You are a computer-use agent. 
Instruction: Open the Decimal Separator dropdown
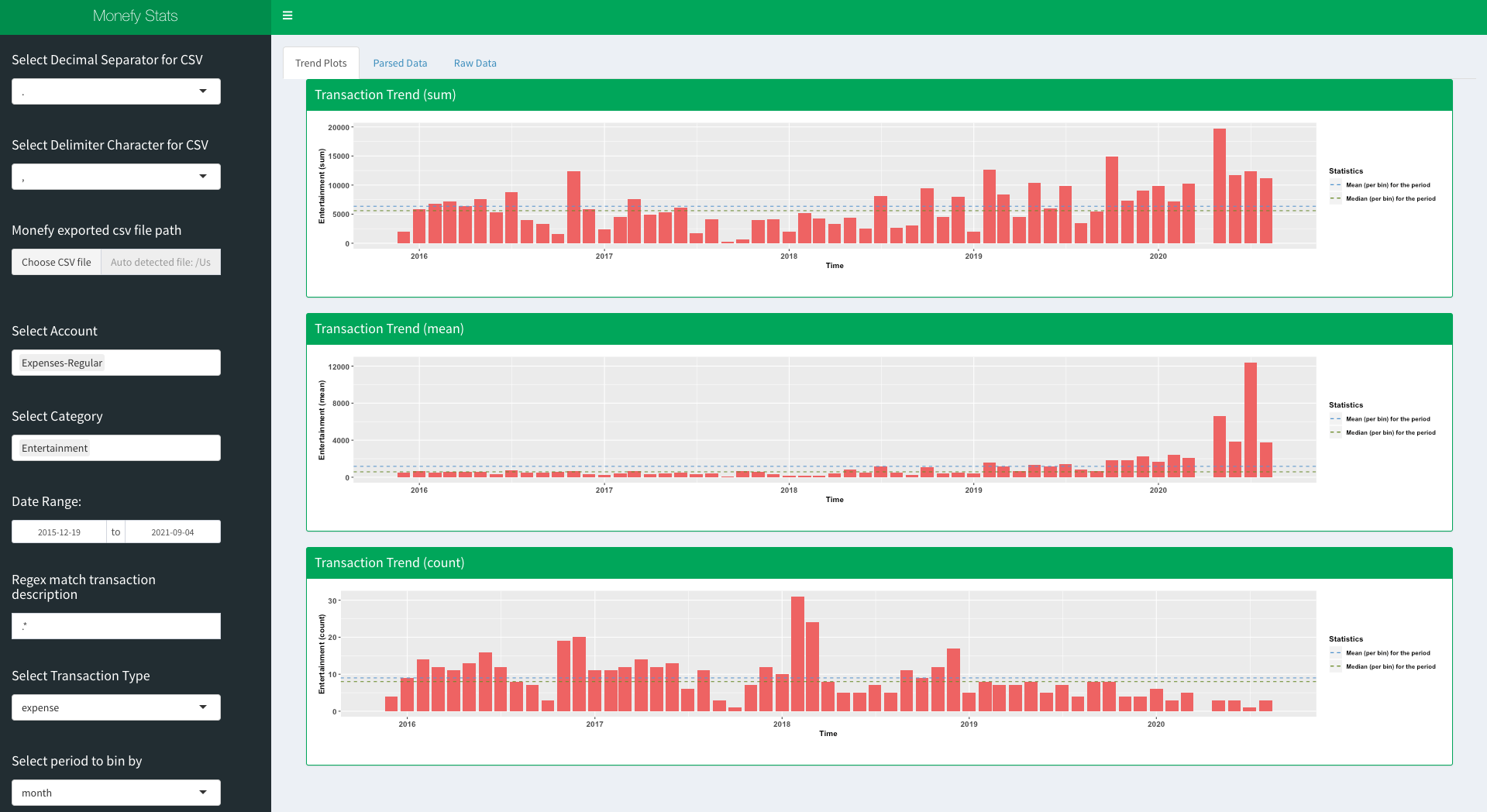point(116,91)
